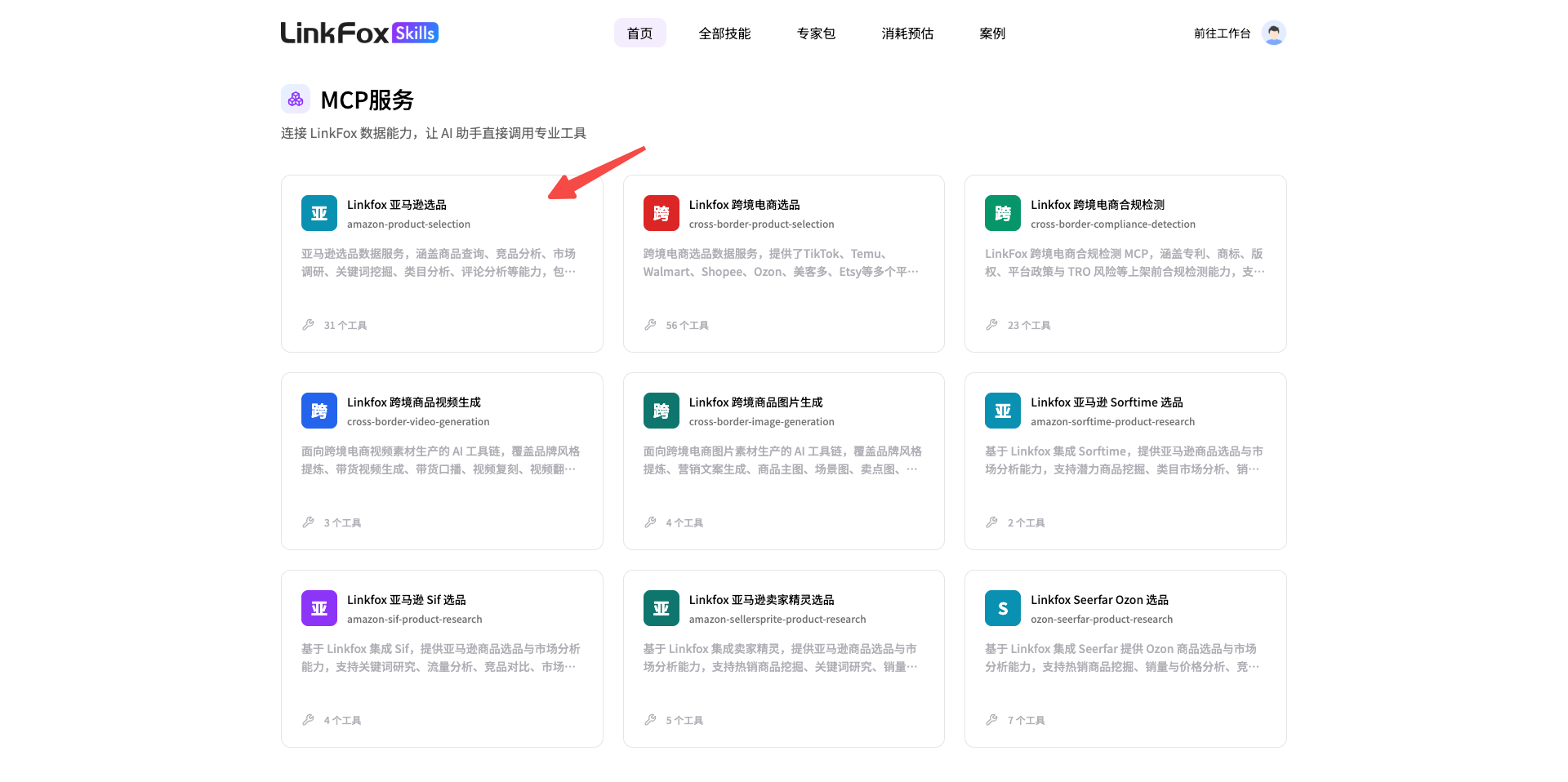Open the Linkfox 亚马逊卖家精灵选品 title
The image size is (1568, 782).
[762, 600]
